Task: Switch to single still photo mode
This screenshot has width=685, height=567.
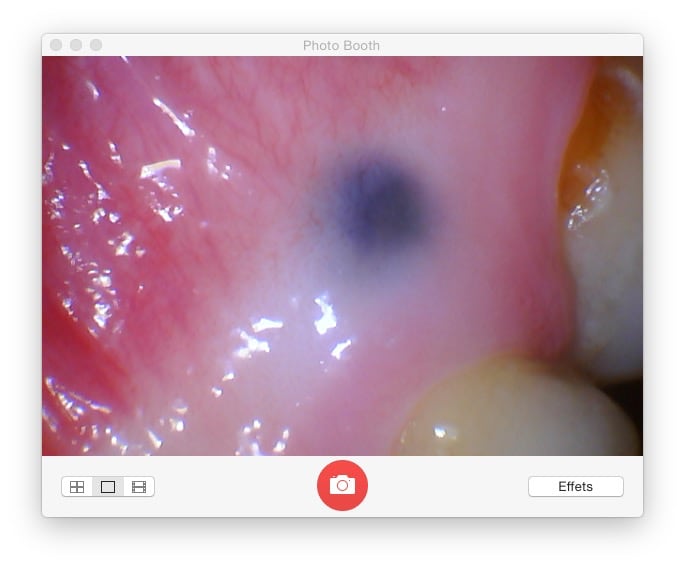Action: click(x=108, y=487)
